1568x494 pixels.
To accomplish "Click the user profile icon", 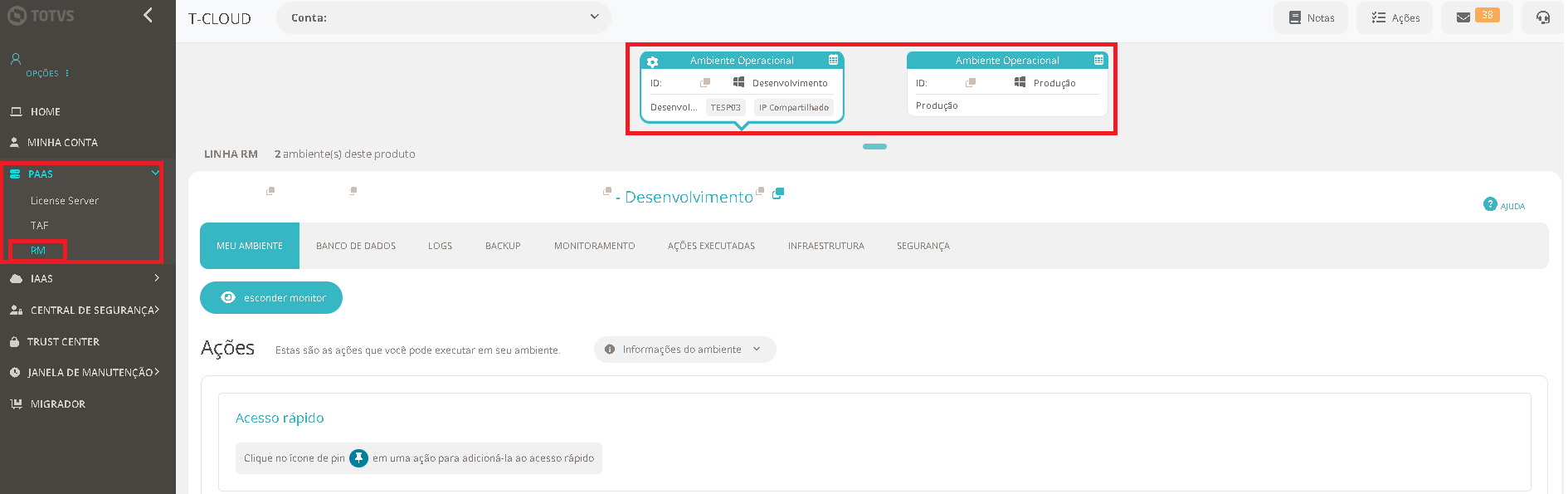I will tap(16, 59).
